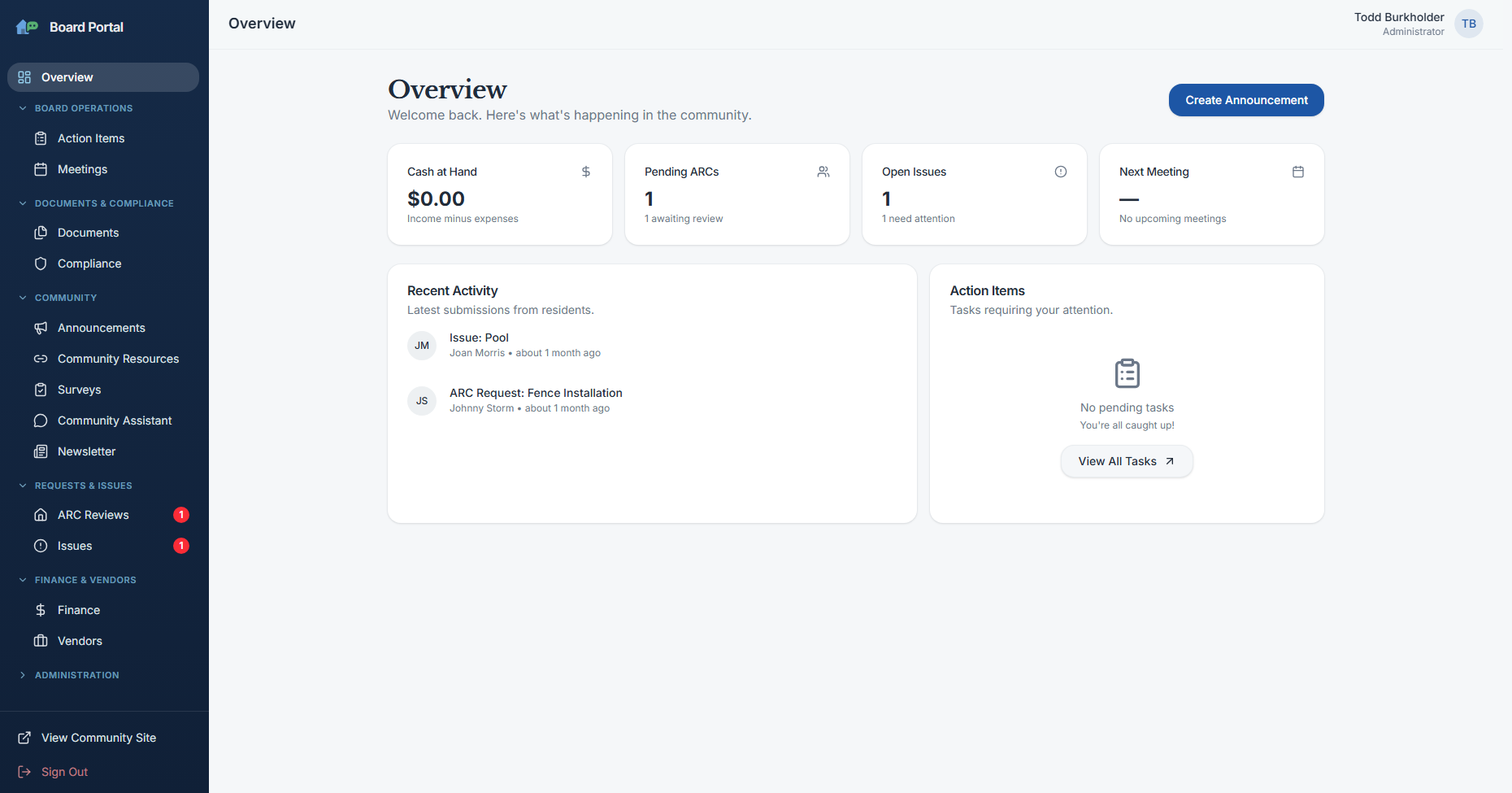
Task: Click the Finance dollar icon in sidebar
Action: pyautogui.click(x=41, y=610)
